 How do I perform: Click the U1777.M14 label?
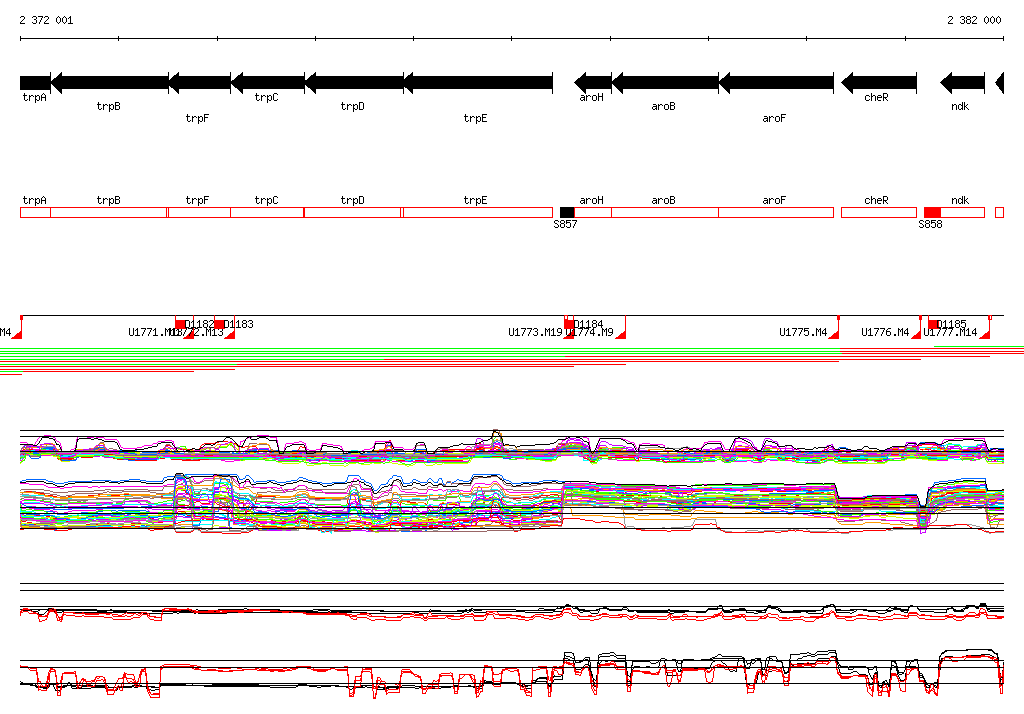coord(951,333)
